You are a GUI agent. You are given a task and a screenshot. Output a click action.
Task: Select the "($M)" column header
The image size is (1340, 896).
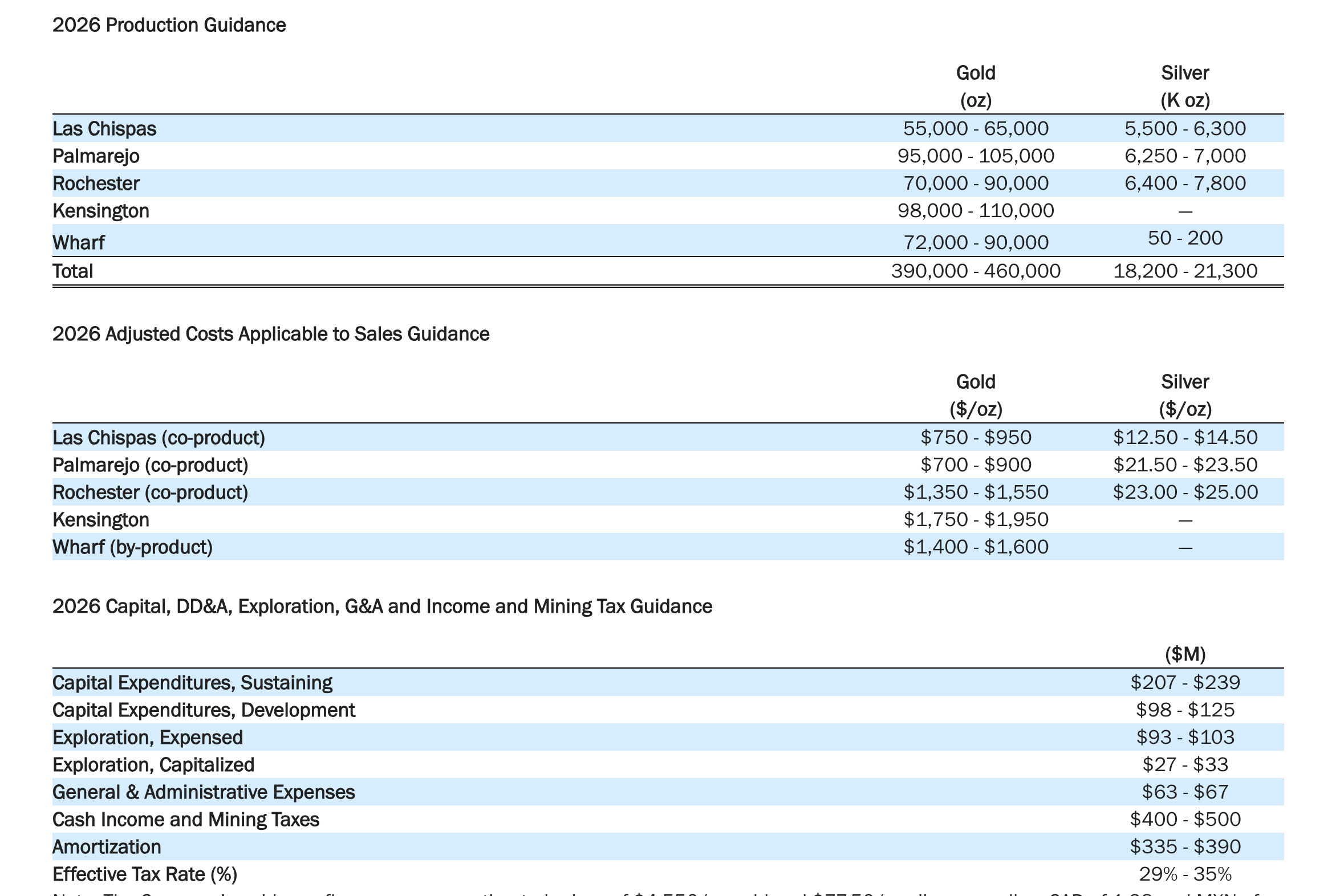pos(1185,654)
